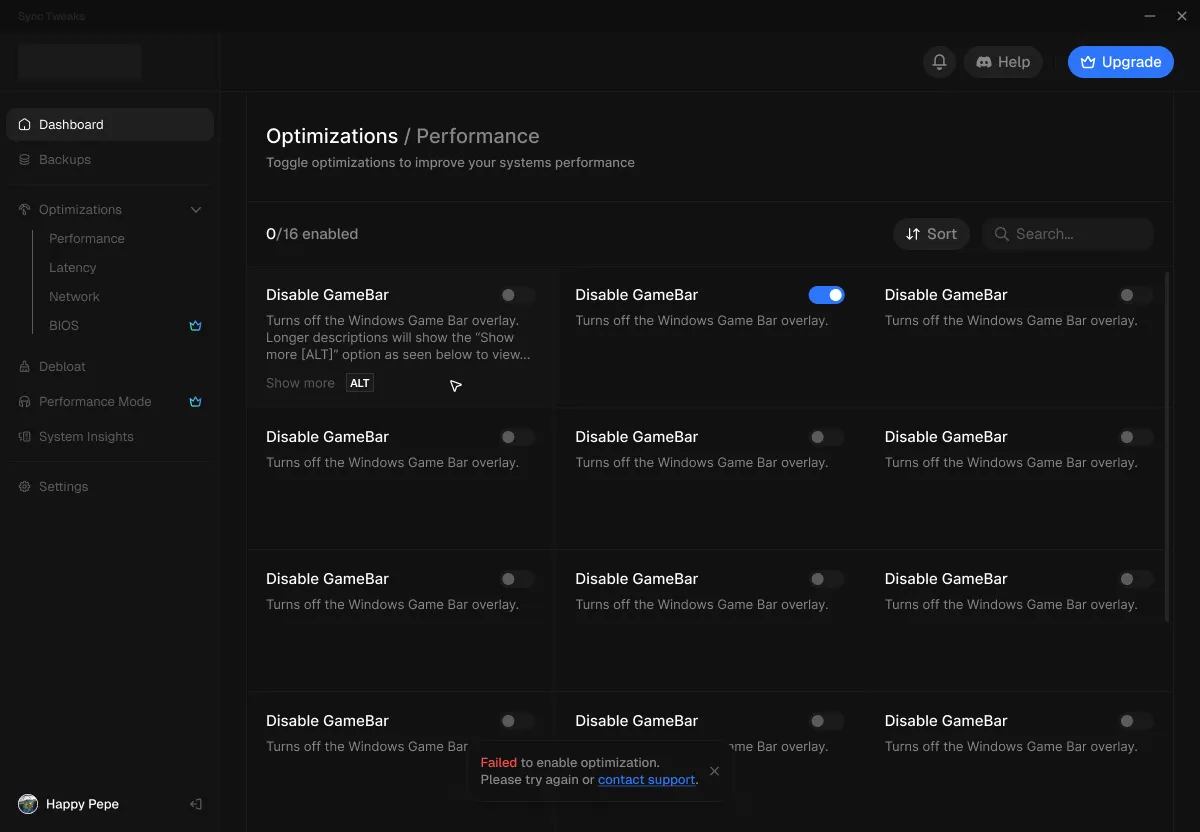Enable the first Disable GameBar optimization

(x=517, y=294)
